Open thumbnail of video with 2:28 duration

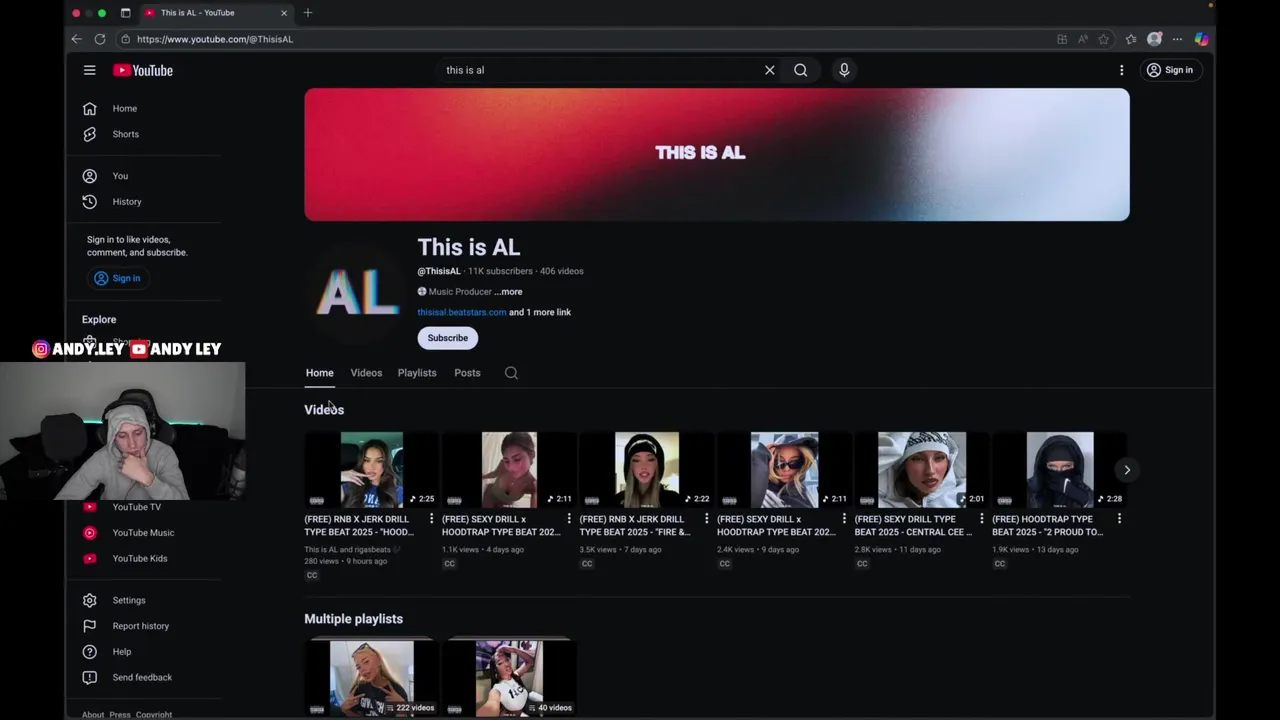[1060, 470]
